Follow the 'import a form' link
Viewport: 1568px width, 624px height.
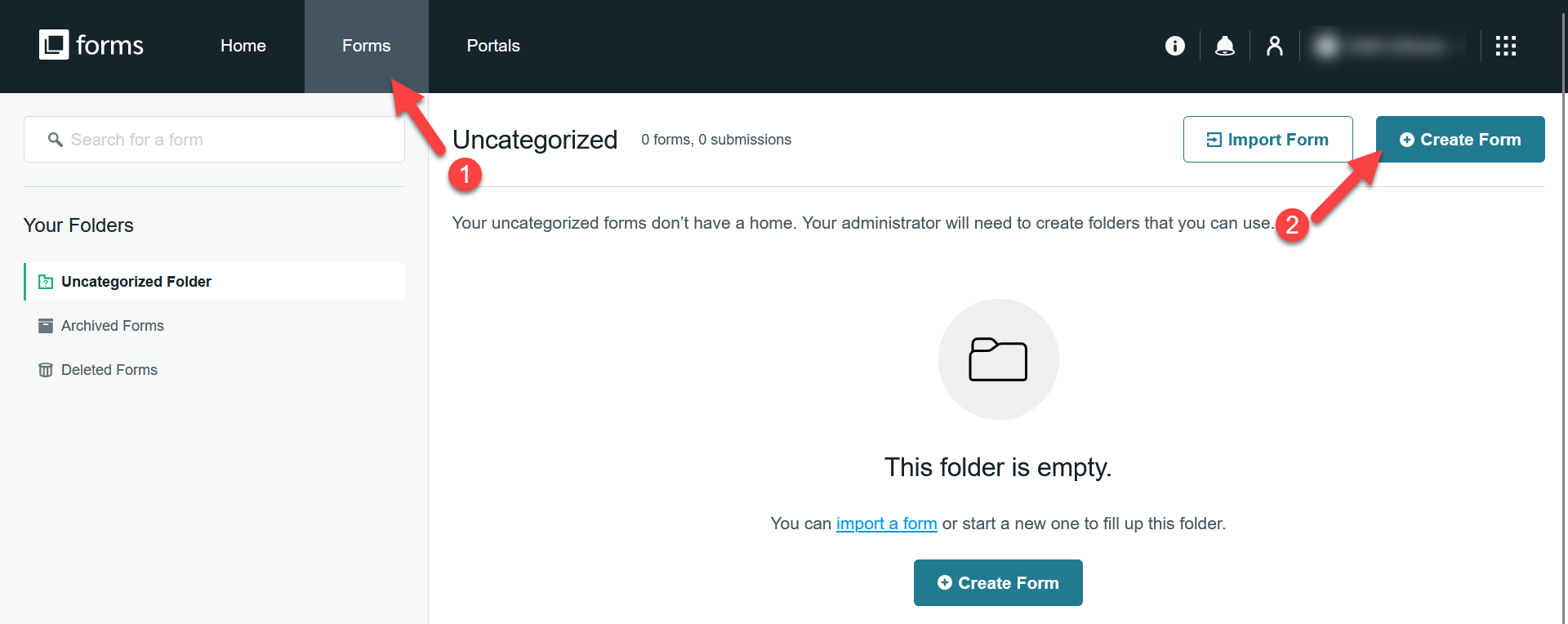886,524
